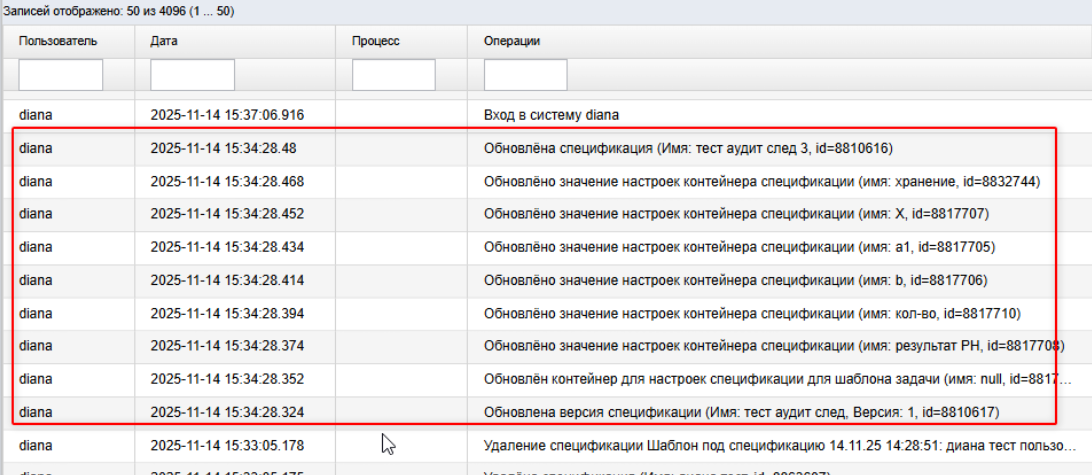
Task: Select row 'Обновлён контейнер для настроек спецификации'
Action: (x=546, y=380)
